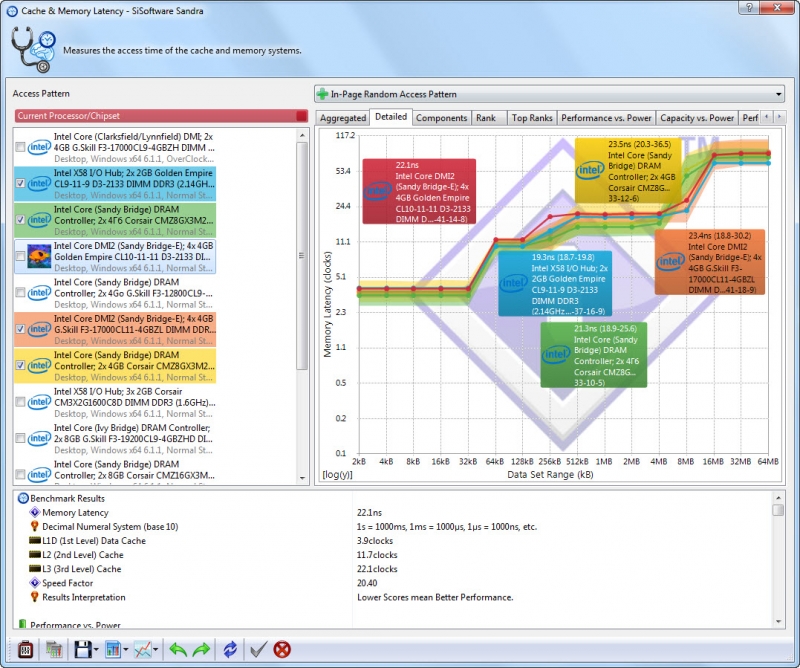The image size is (800, 668).
Task: Click the red 22.1ns chart legend box
Action: (419, 191)
